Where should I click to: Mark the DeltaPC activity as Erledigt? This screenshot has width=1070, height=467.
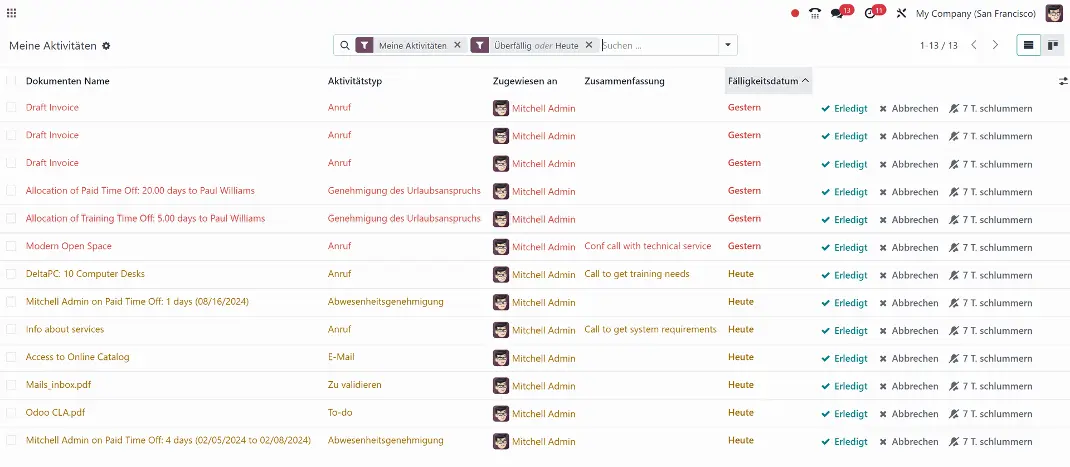(844, 275)
